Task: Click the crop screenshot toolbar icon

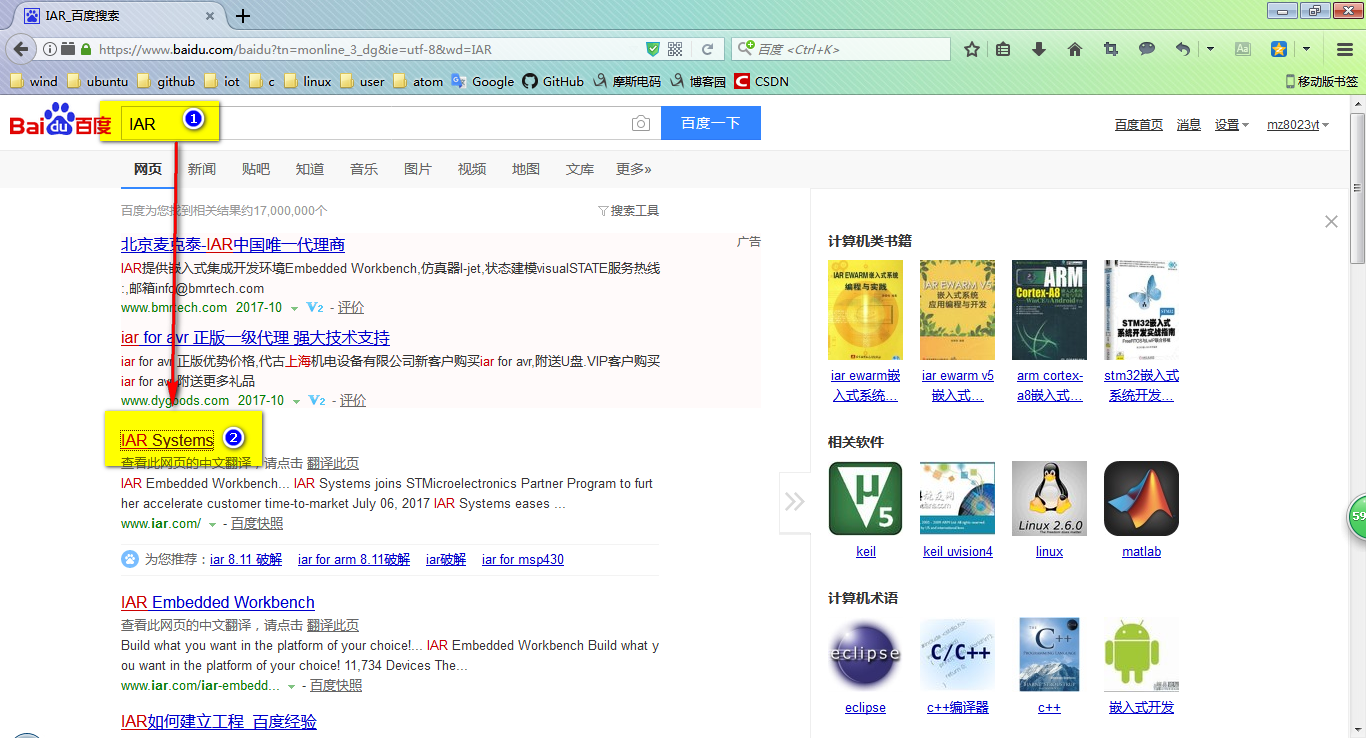Action: tap(1111, 49)
